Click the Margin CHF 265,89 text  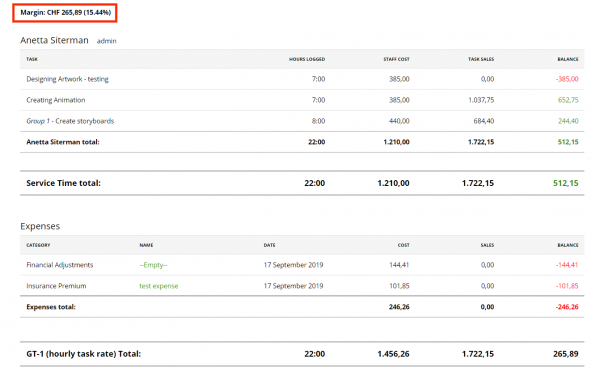65,13
